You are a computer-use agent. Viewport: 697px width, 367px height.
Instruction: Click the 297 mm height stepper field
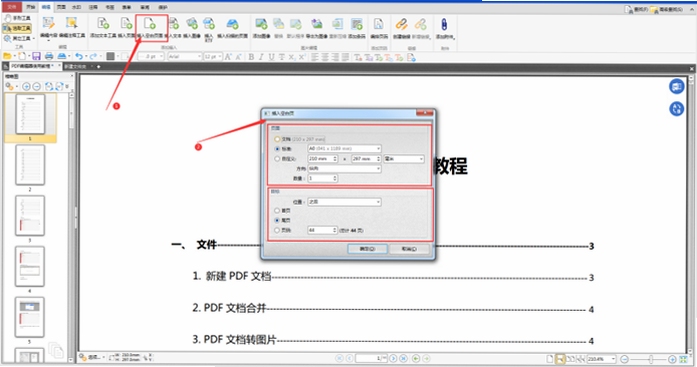(366, 159)
